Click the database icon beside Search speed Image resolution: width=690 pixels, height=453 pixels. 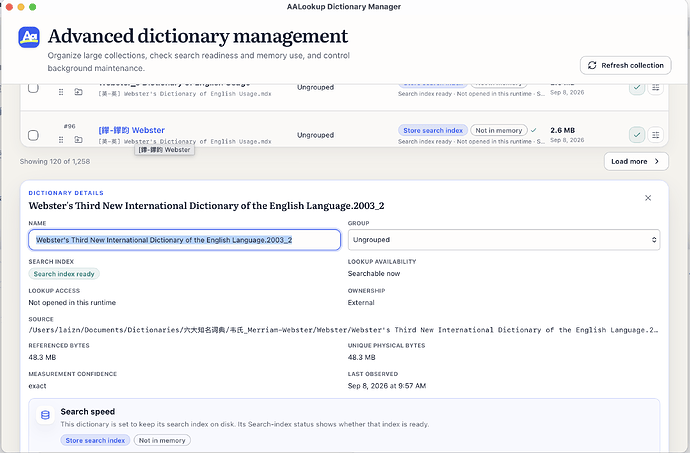tap(45, 415)
